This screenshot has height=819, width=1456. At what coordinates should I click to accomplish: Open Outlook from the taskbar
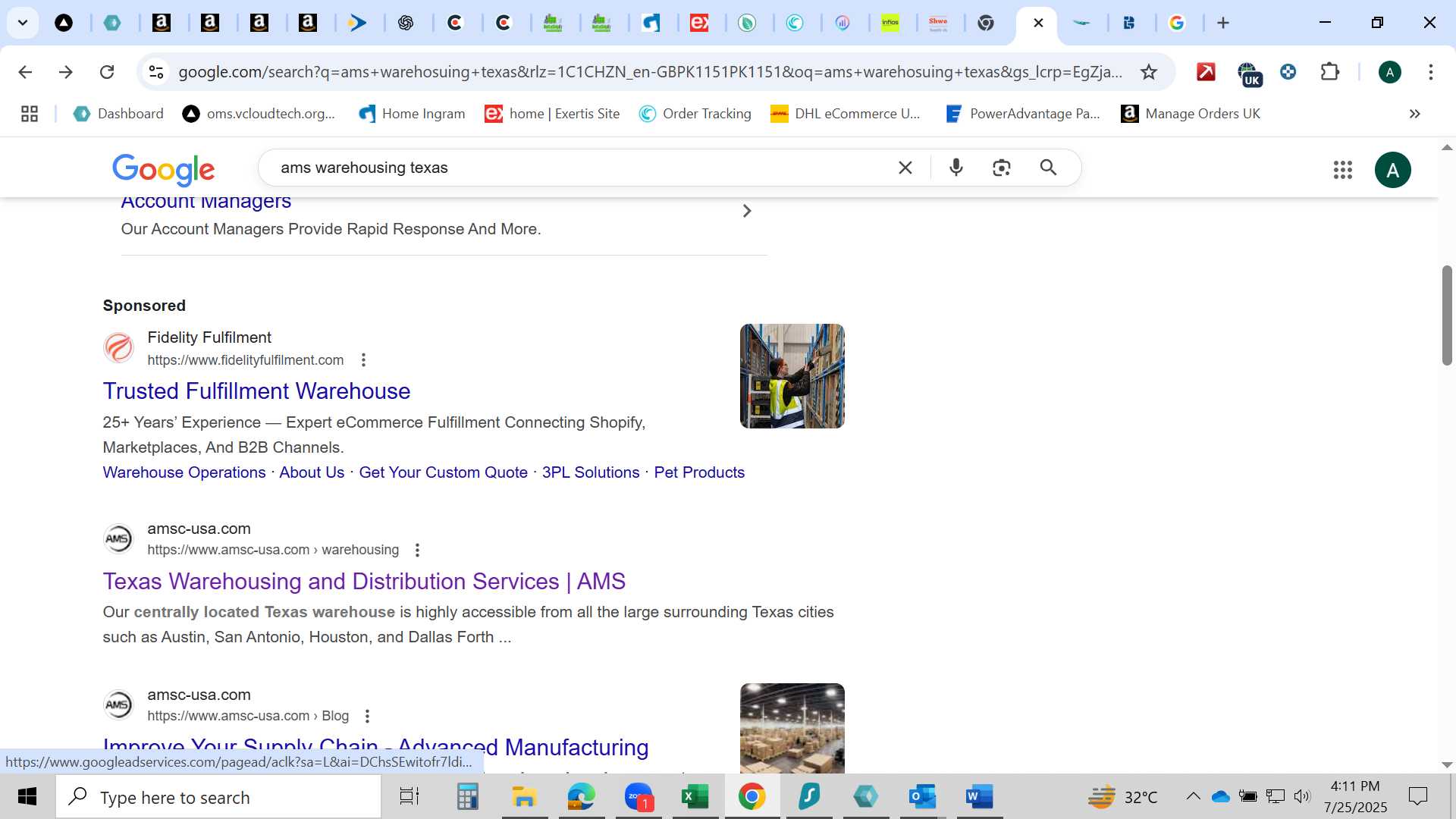pyautogui.click(x=922, y=797)
